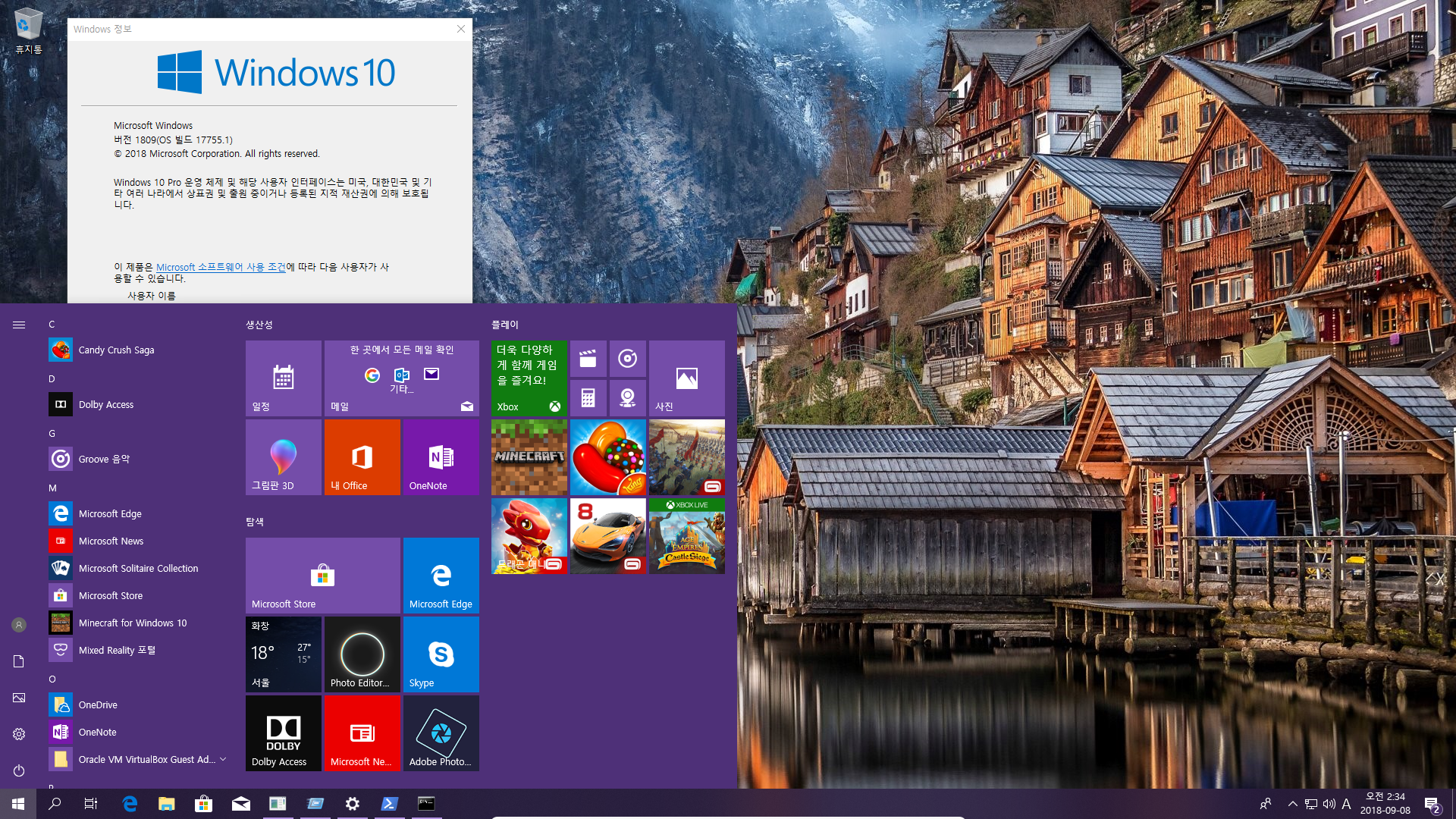Open the 사진 photos tile
Image resolution: width=1456 pixels, height=819 pixels.
[687, 378]
